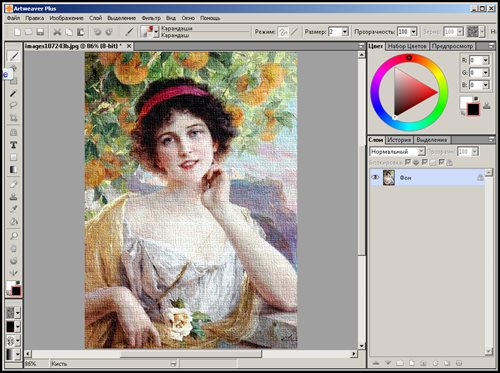Select the Eyedropper tool
This screenshot has height=373, width=500.
pyautogui.click(x=13, y=209)
